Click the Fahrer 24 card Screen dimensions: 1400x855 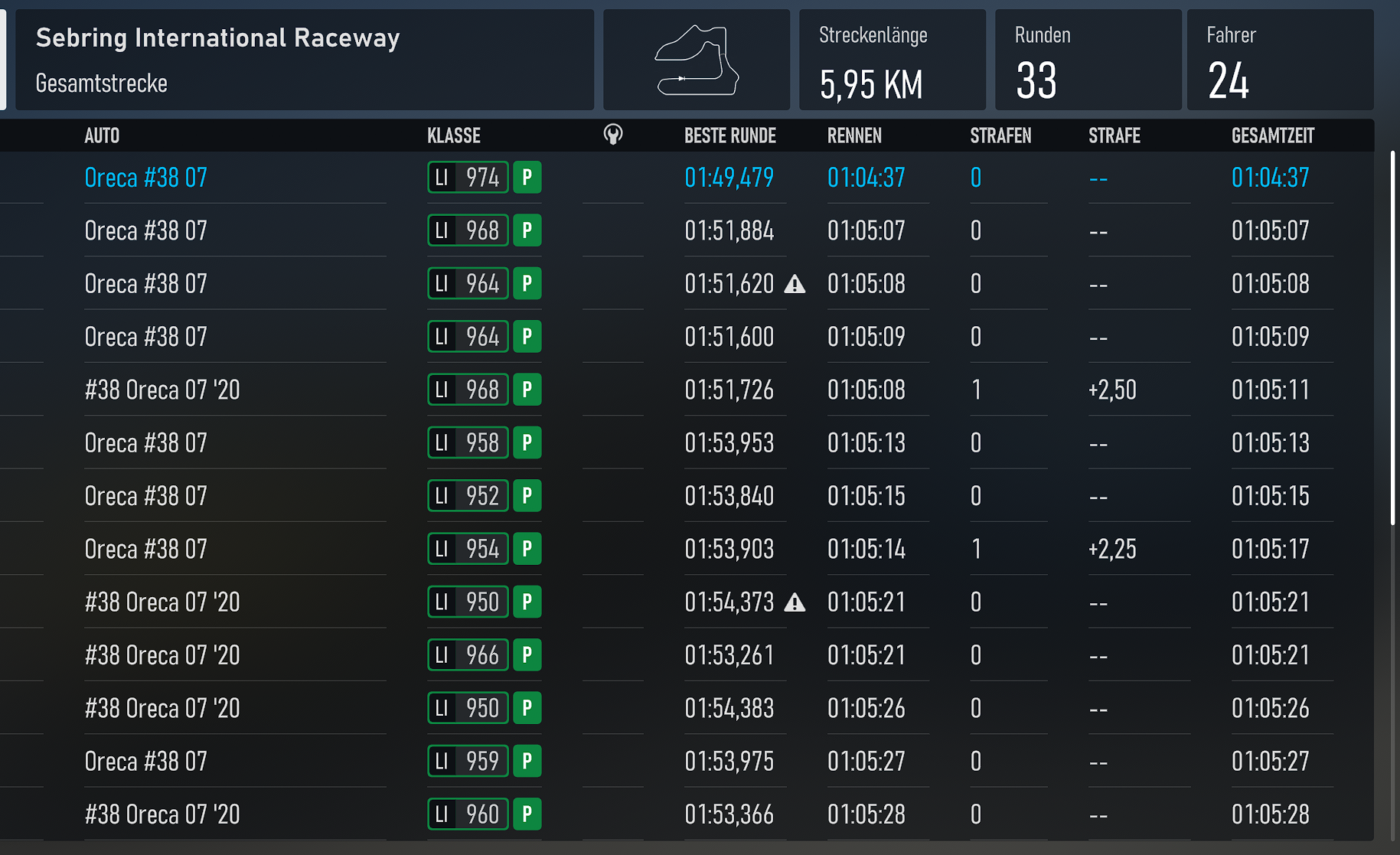pos(1280,60)
